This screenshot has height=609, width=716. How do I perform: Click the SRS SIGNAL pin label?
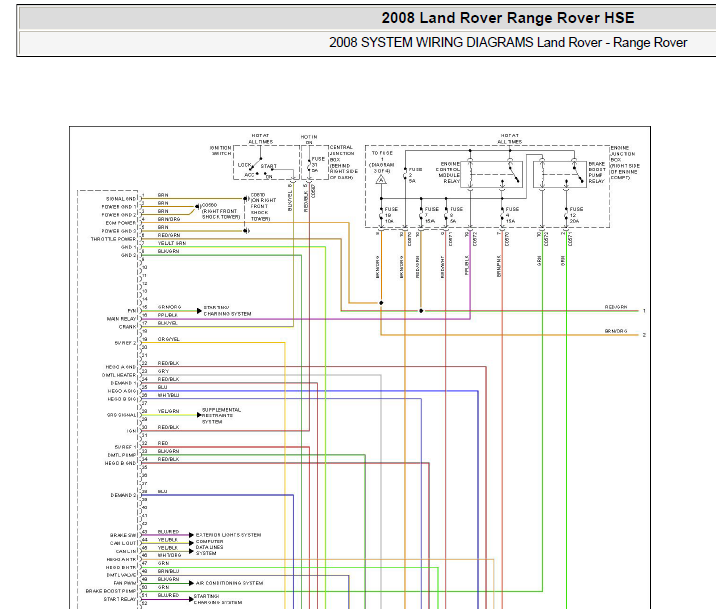coord(121,415)
